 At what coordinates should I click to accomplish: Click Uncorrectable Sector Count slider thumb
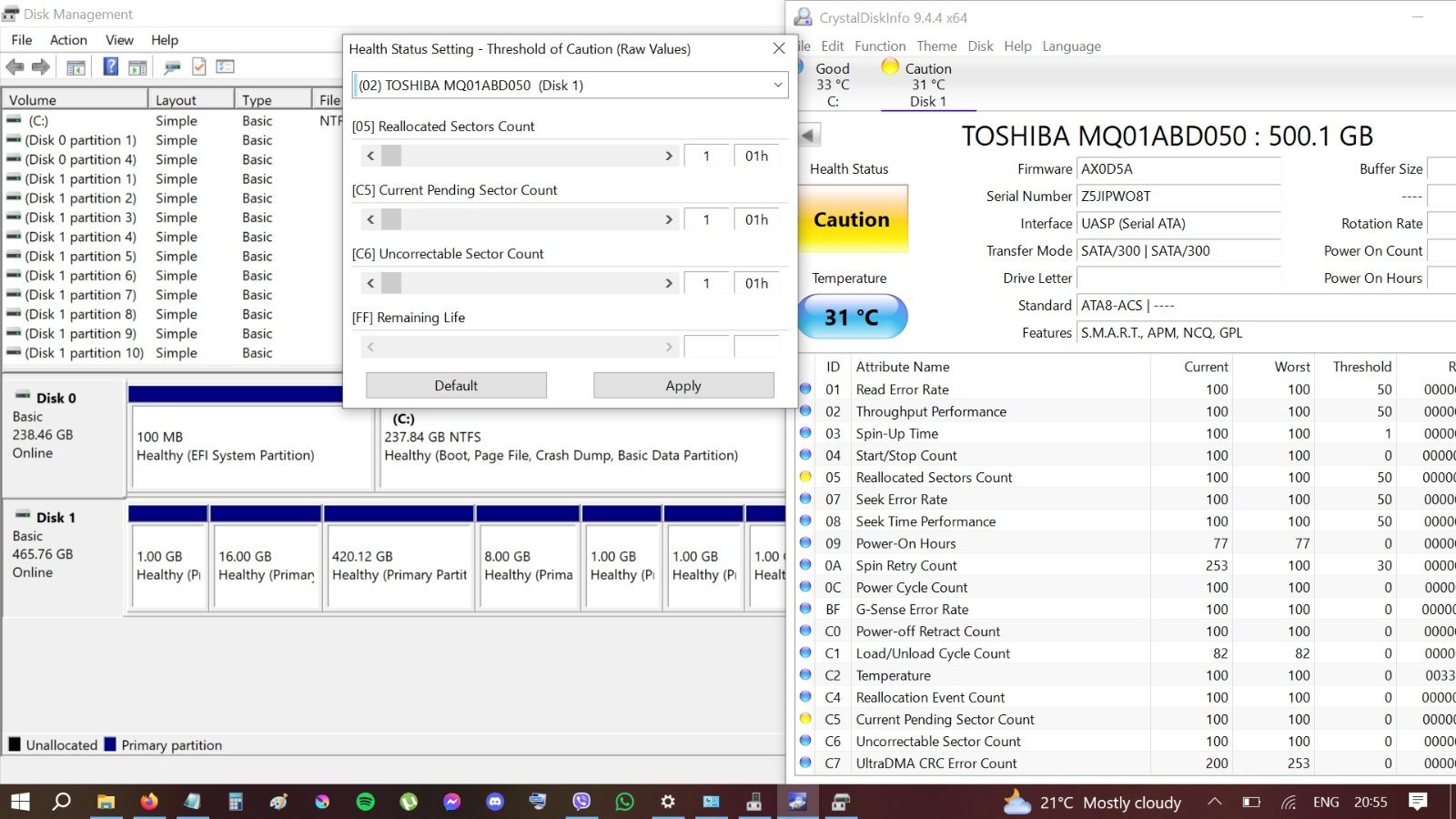391,283
